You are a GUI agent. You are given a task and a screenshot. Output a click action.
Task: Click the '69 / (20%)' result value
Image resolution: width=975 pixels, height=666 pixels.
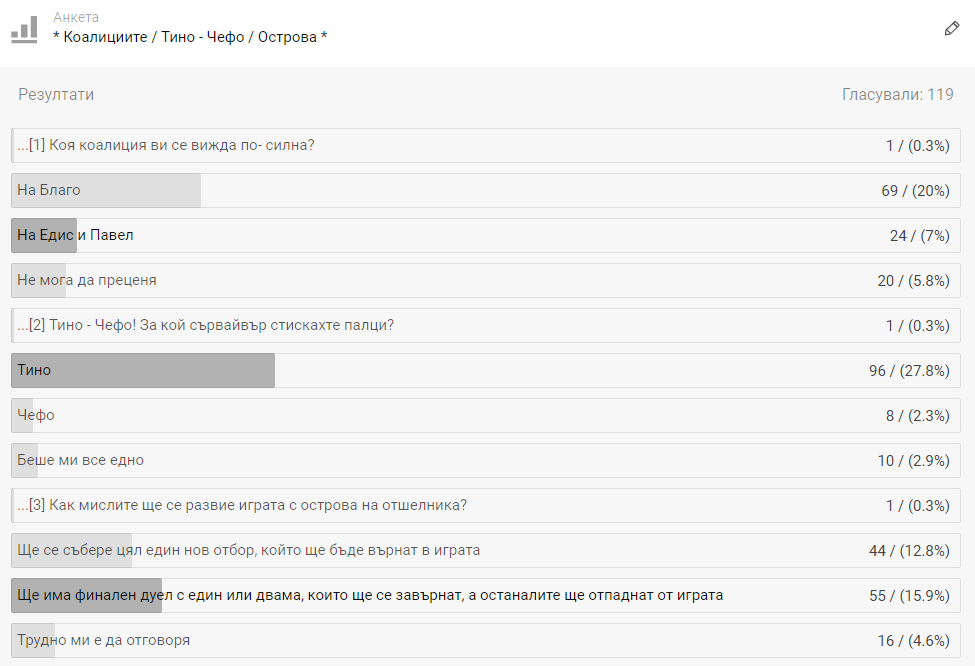[x=914, y=190]
